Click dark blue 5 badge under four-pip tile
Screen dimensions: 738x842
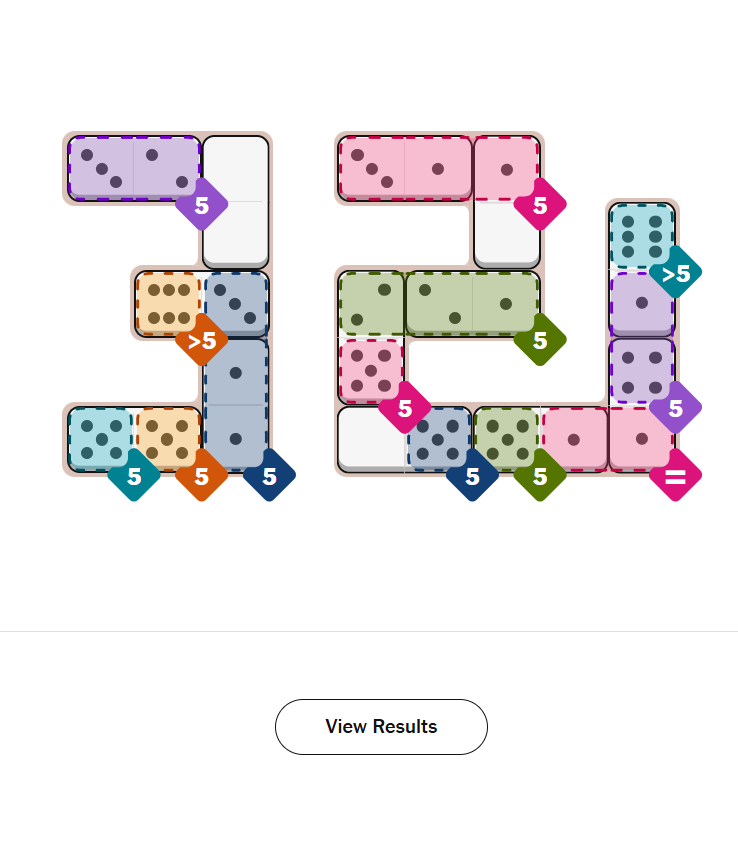coord(472,476)
